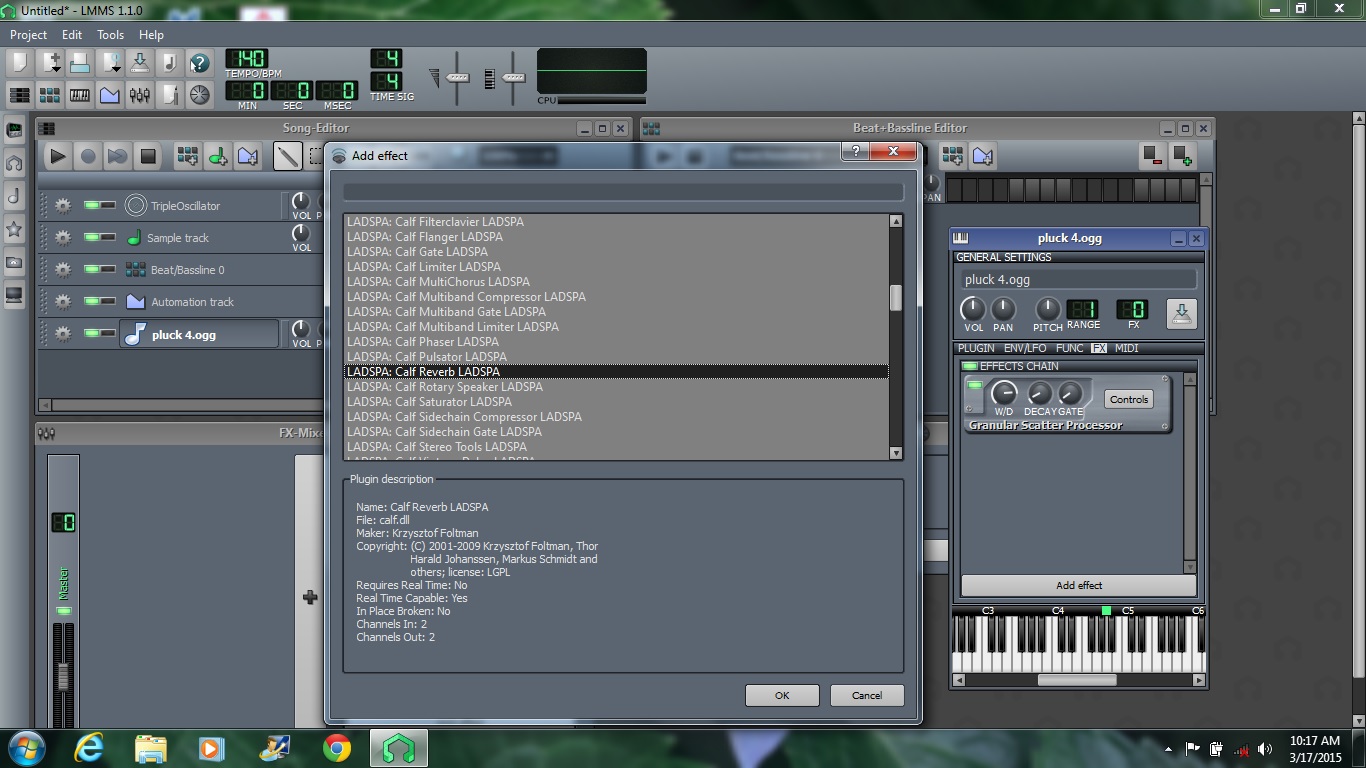The width and height of the screenshot is (1366, 768).
Task: Open Automation track gear menu
Action: point(63,302)
